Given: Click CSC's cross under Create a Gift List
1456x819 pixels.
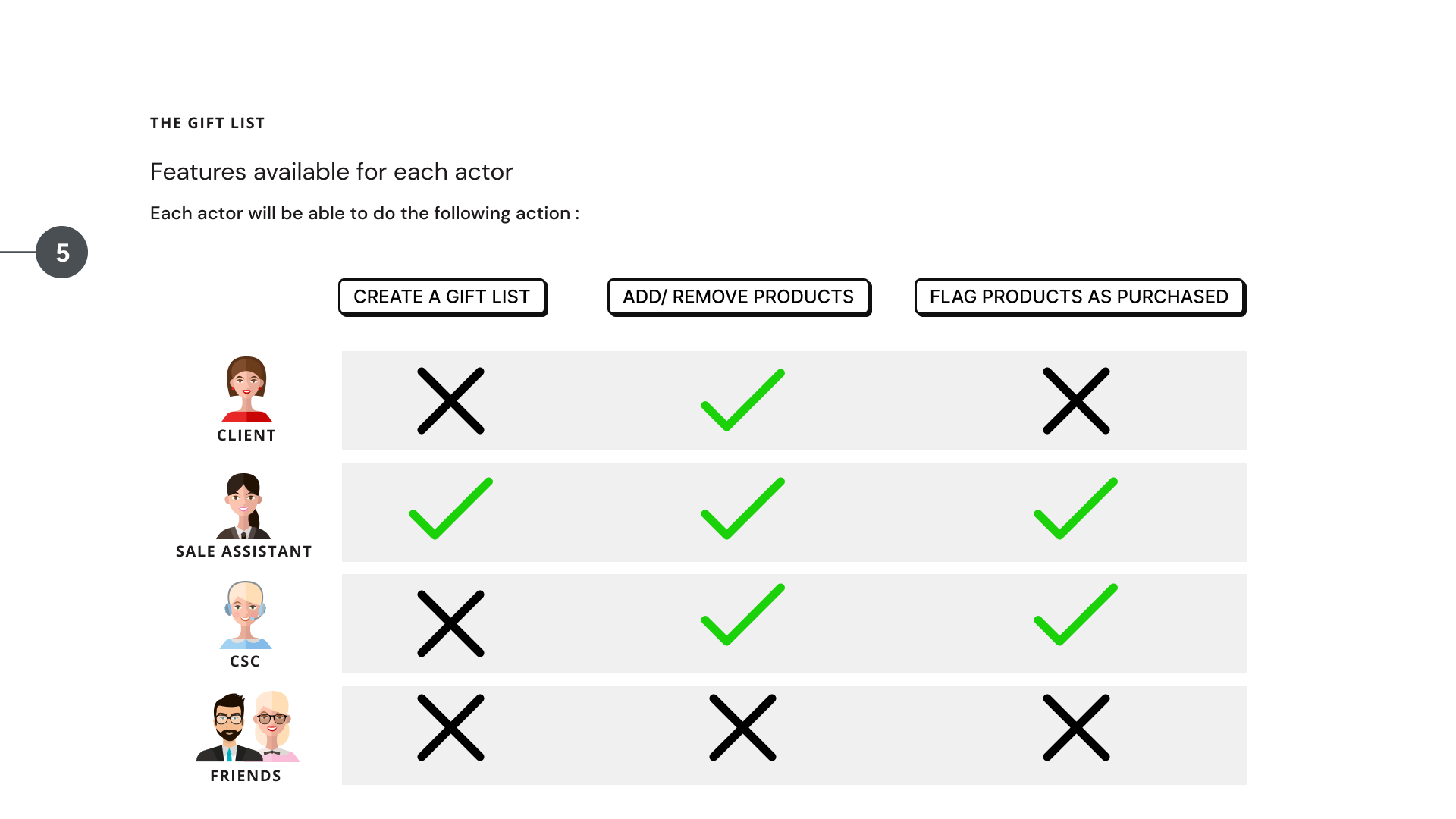Looking at the screenshot, I should (450, 623).
